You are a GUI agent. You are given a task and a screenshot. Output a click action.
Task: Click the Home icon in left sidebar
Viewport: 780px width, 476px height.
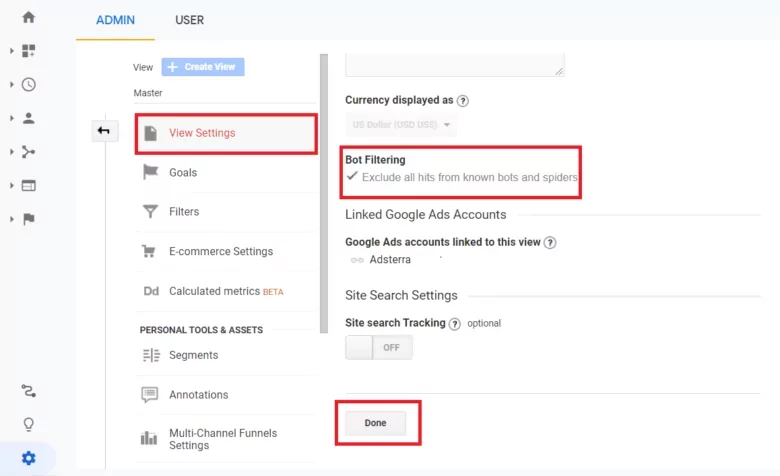coord(28,17)
